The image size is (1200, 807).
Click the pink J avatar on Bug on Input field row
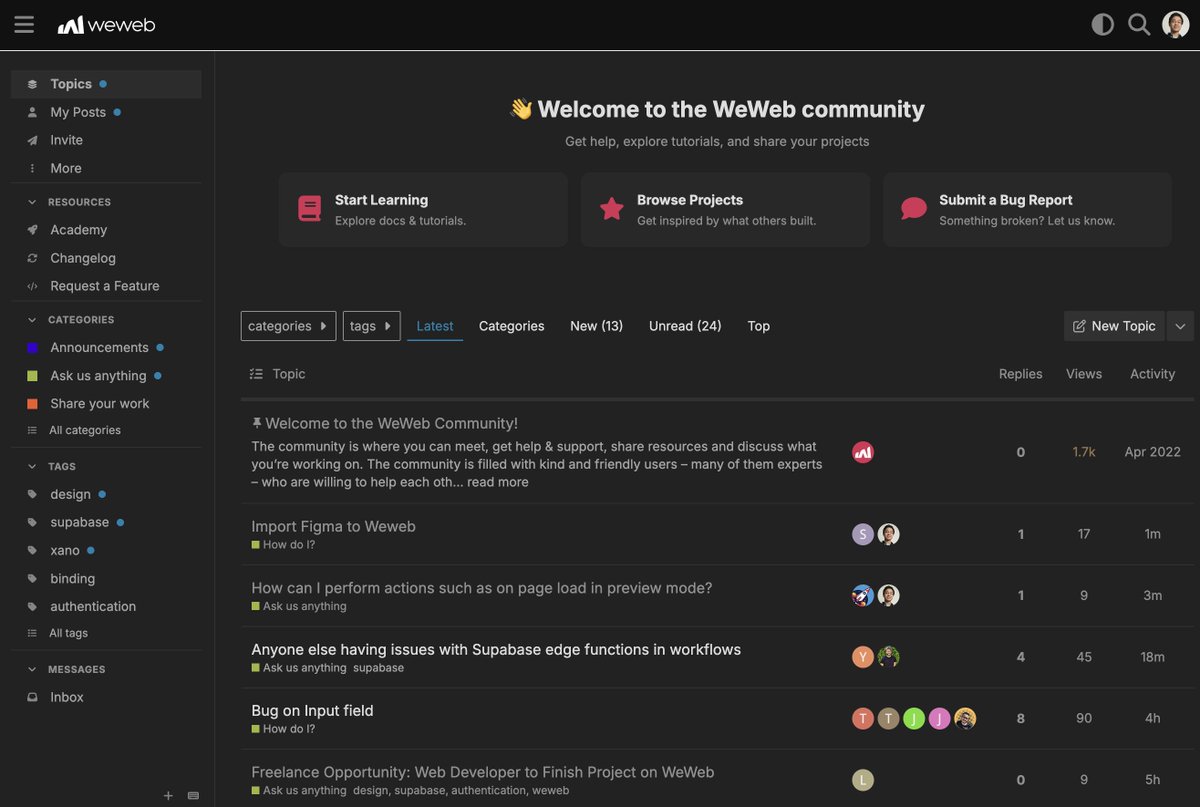pos(939,718)
